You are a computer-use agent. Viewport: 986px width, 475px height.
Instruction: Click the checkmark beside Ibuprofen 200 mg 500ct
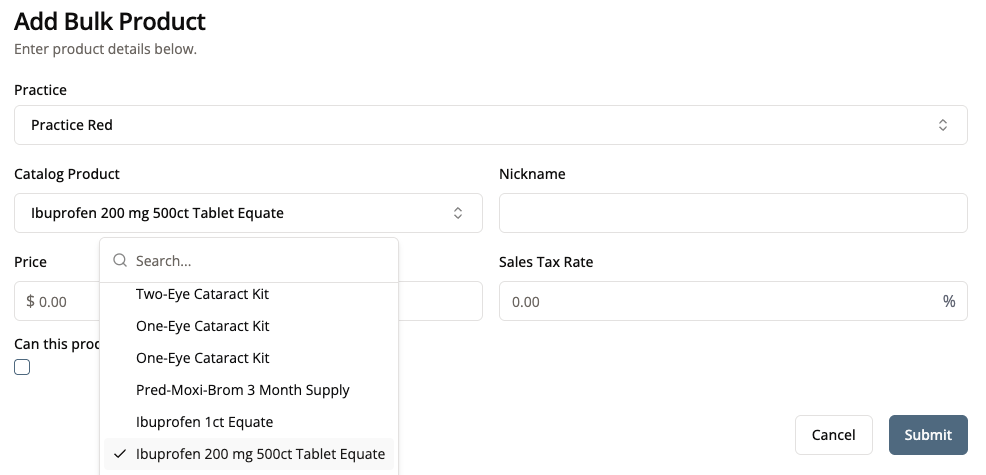pyautogui.click(x=120, y=454)
